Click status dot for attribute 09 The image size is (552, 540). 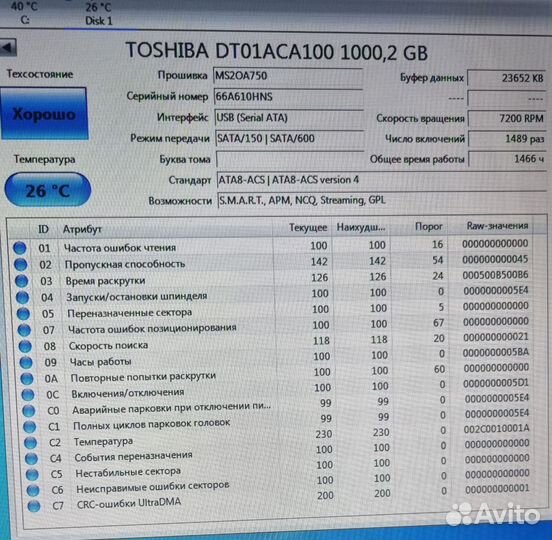(x=26, y=362)
